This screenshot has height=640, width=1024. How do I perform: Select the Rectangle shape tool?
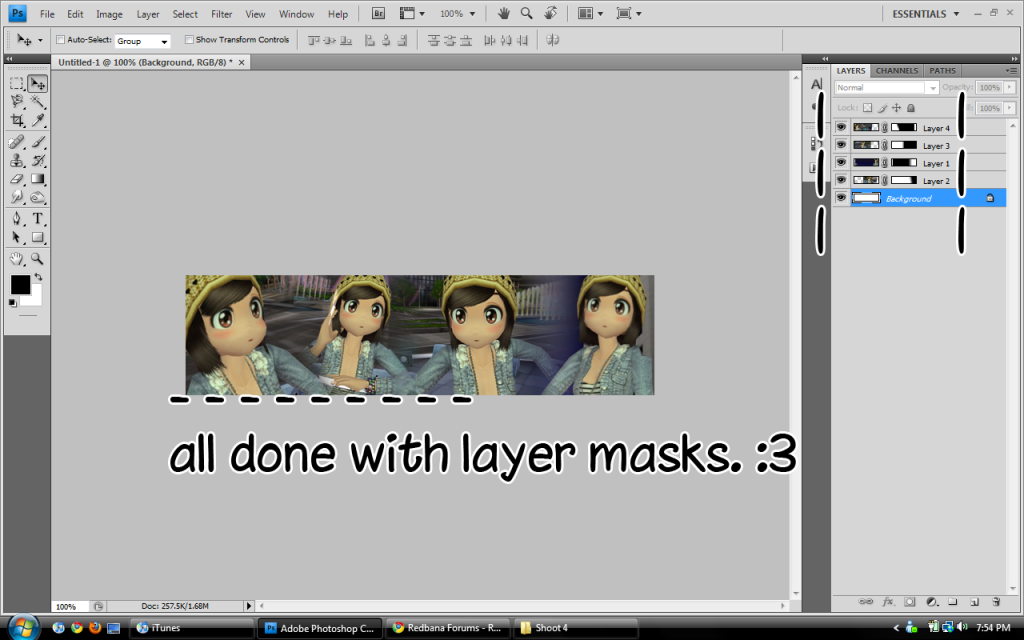(37, 237)
